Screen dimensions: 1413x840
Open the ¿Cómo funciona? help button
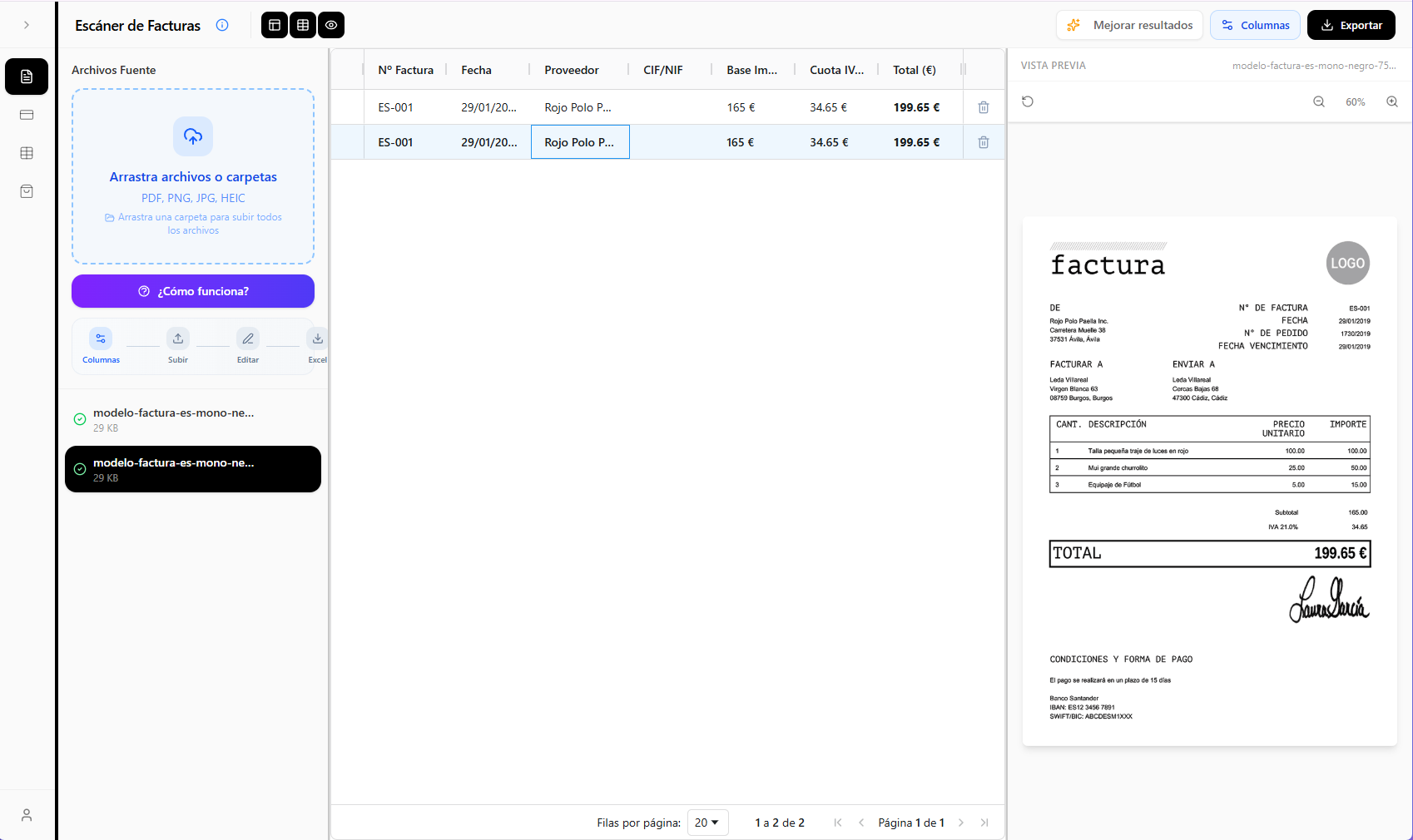[x=192, y=291]
